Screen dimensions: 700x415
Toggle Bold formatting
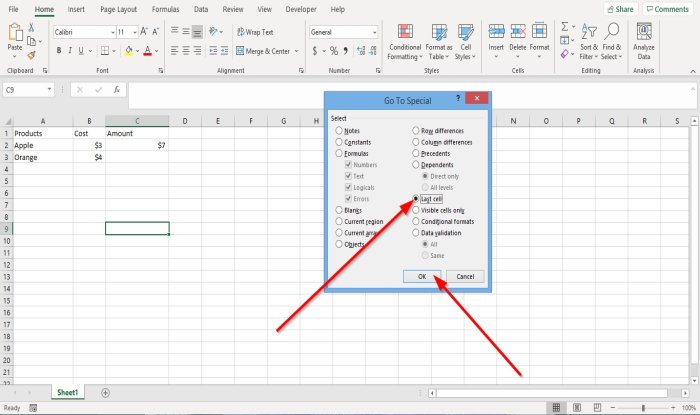point(59,51)
